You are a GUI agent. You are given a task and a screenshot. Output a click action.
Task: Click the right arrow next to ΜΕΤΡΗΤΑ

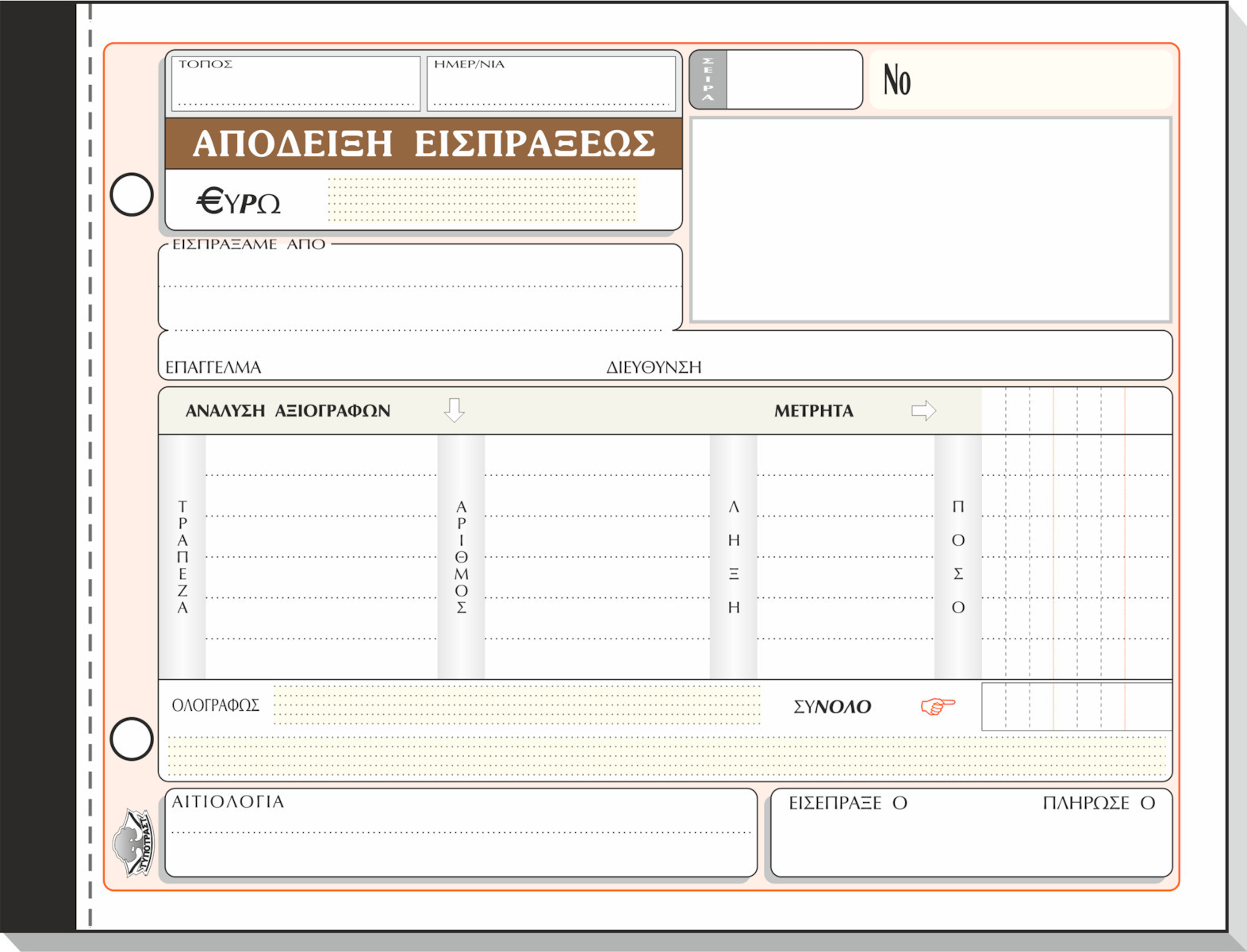[x=923, y=411]
